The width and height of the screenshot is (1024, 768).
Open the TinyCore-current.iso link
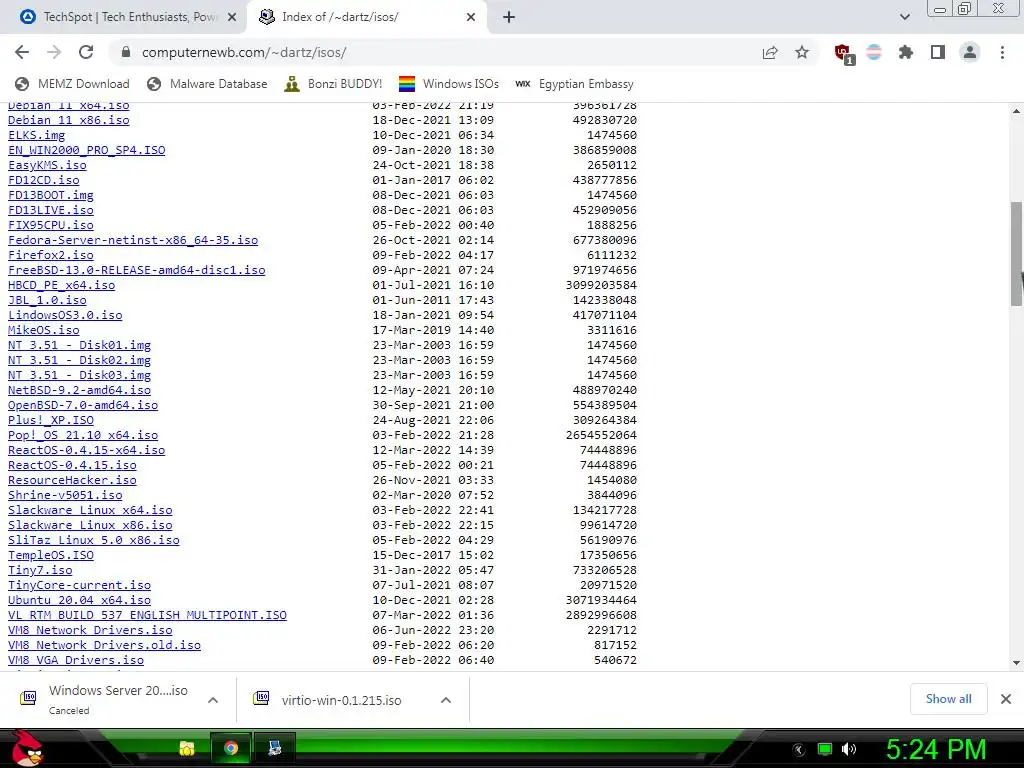coord(80,586)
